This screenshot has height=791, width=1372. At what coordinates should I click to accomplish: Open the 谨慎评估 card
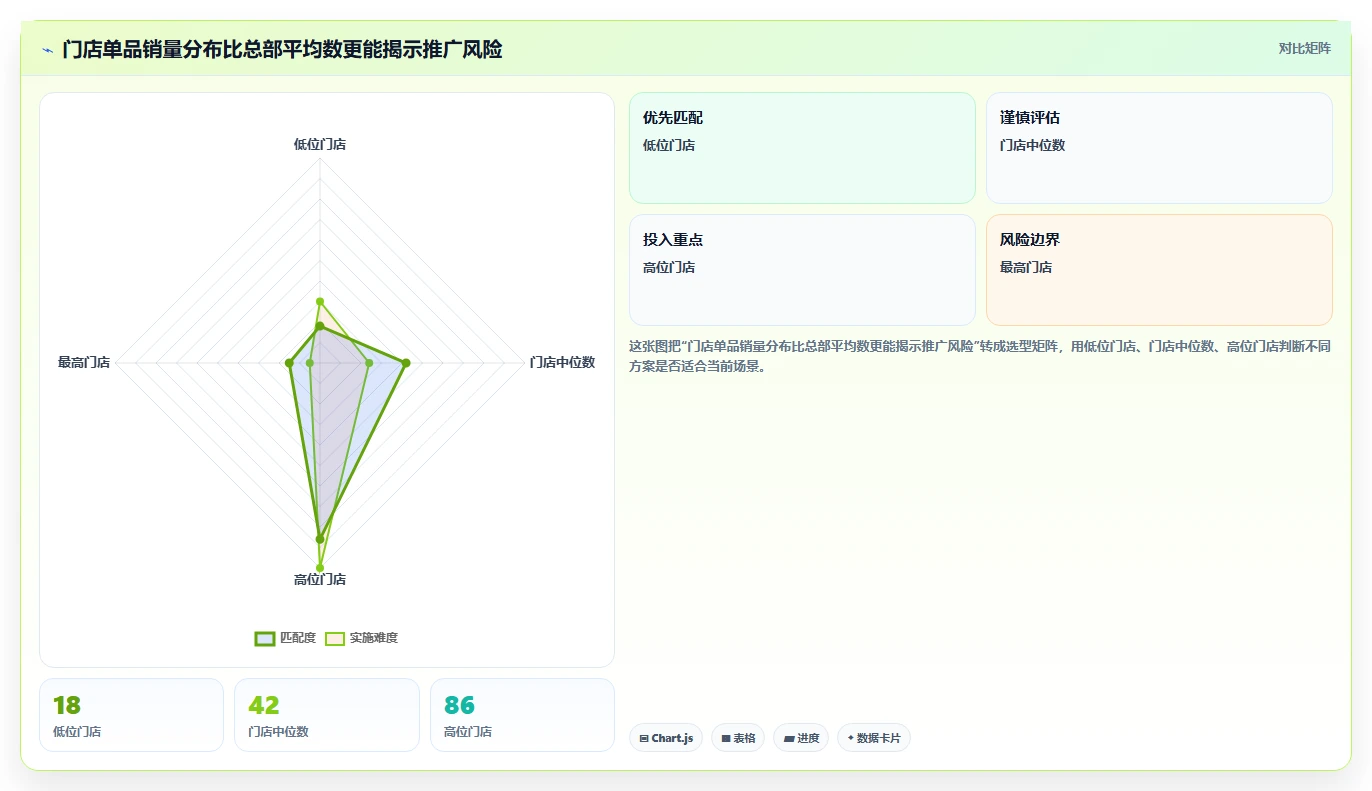[1159, 148]
